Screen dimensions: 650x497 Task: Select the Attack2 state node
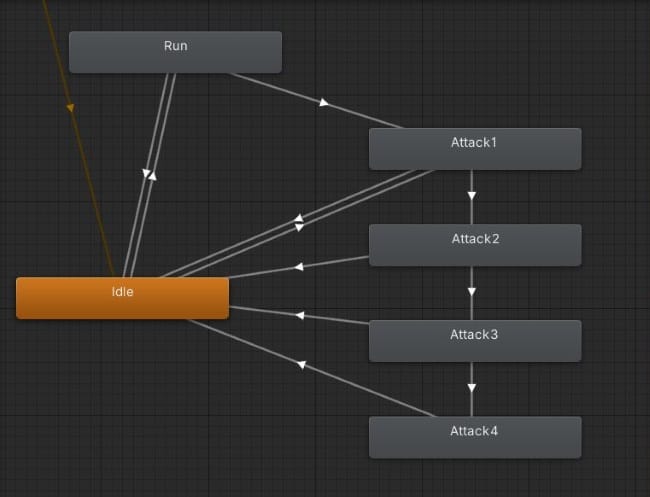click(475, 245)
